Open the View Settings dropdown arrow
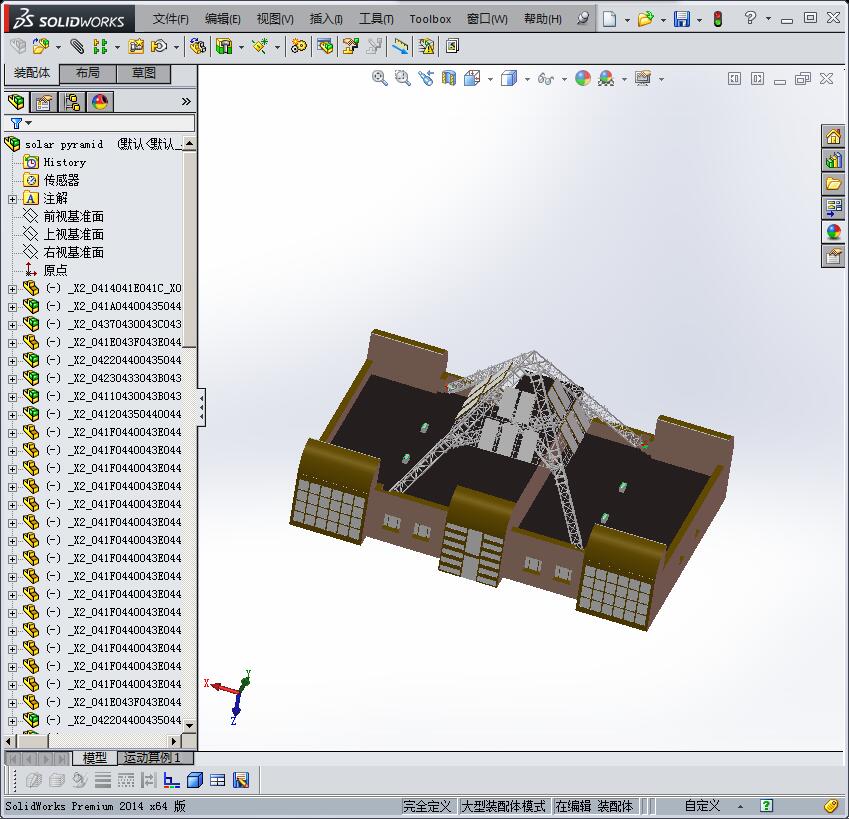Screen dimensions: 849x819 [x=662, y=80]
